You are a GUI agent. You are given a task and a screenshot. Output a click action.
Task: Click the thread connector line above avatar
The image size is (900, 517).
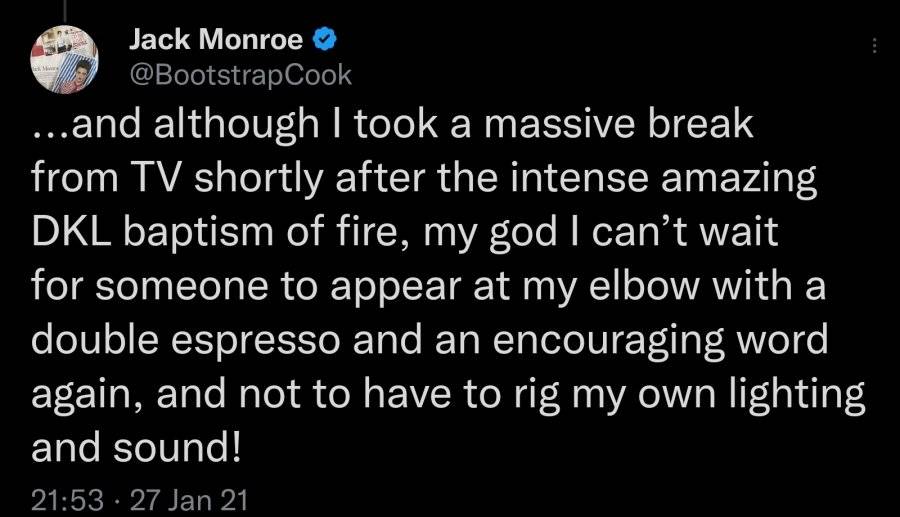(64, 10)
